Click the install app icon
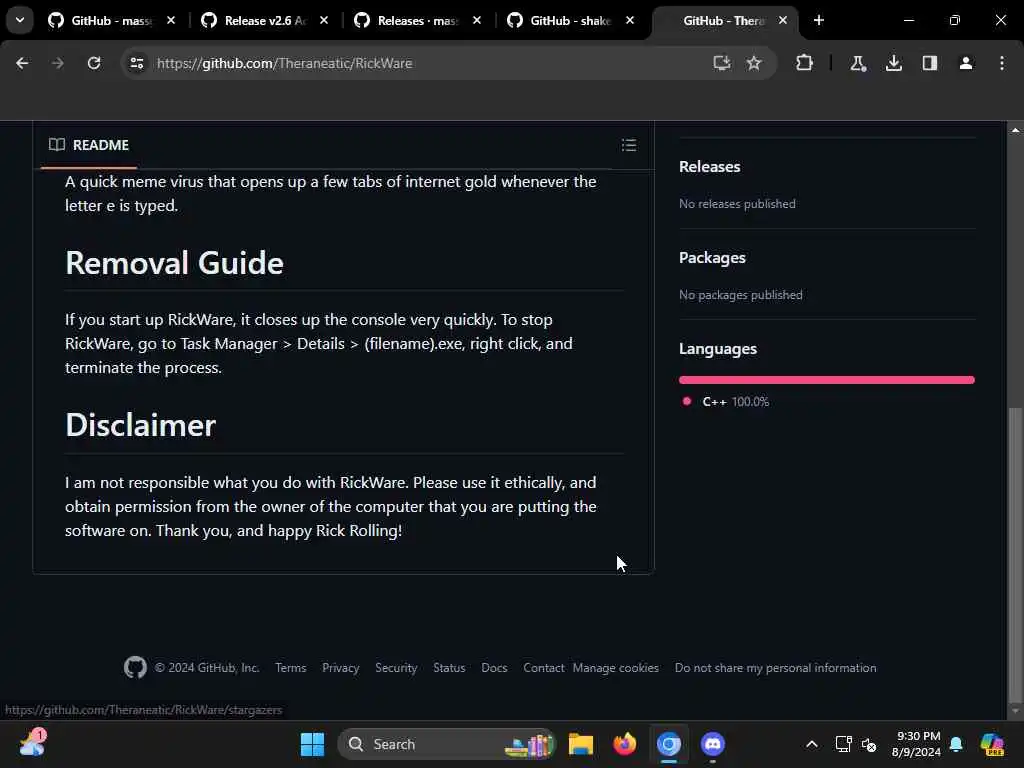 [x=721, y=63]
